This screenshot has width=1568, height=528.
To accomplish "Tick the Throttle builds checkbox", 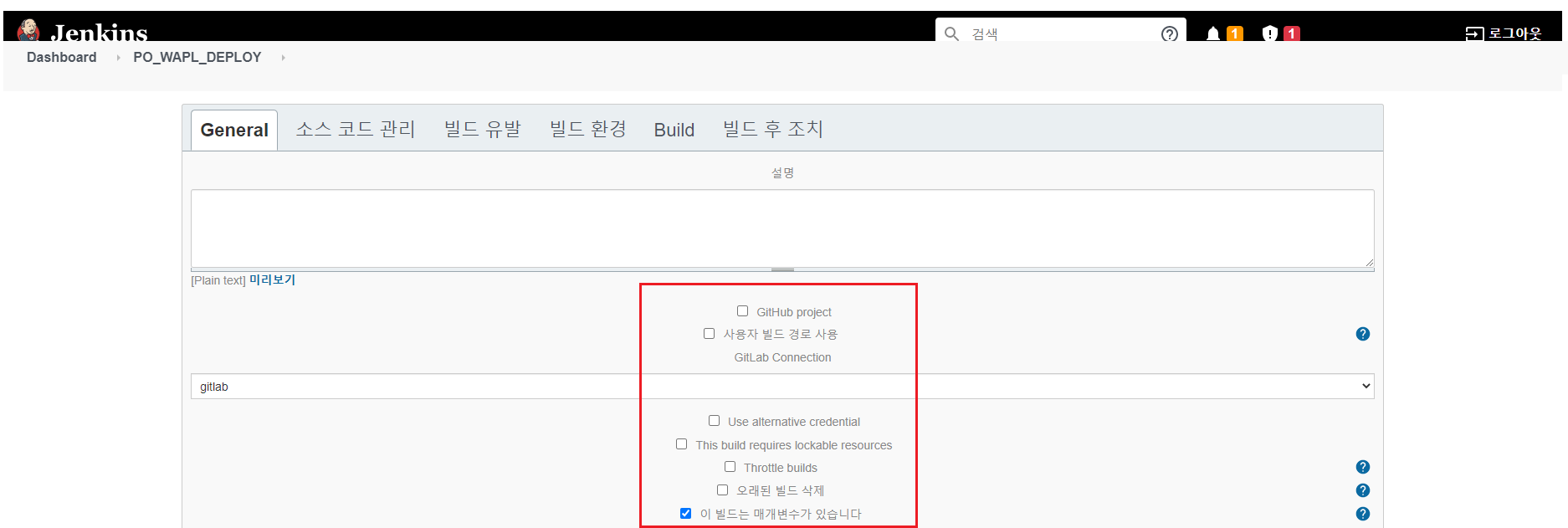I will click(x=730, y=467).
